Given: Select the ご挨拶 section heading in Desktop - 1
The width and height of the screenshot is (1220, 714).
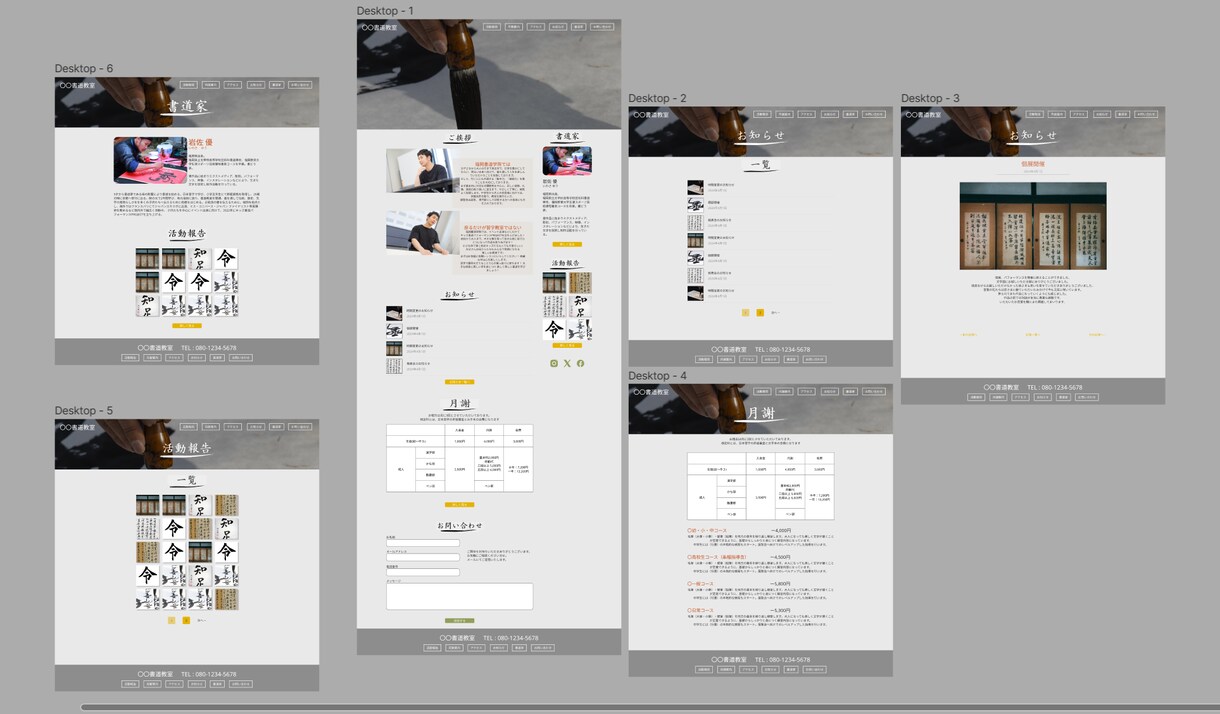Looking at the screenshot, I should pos(460,138).
